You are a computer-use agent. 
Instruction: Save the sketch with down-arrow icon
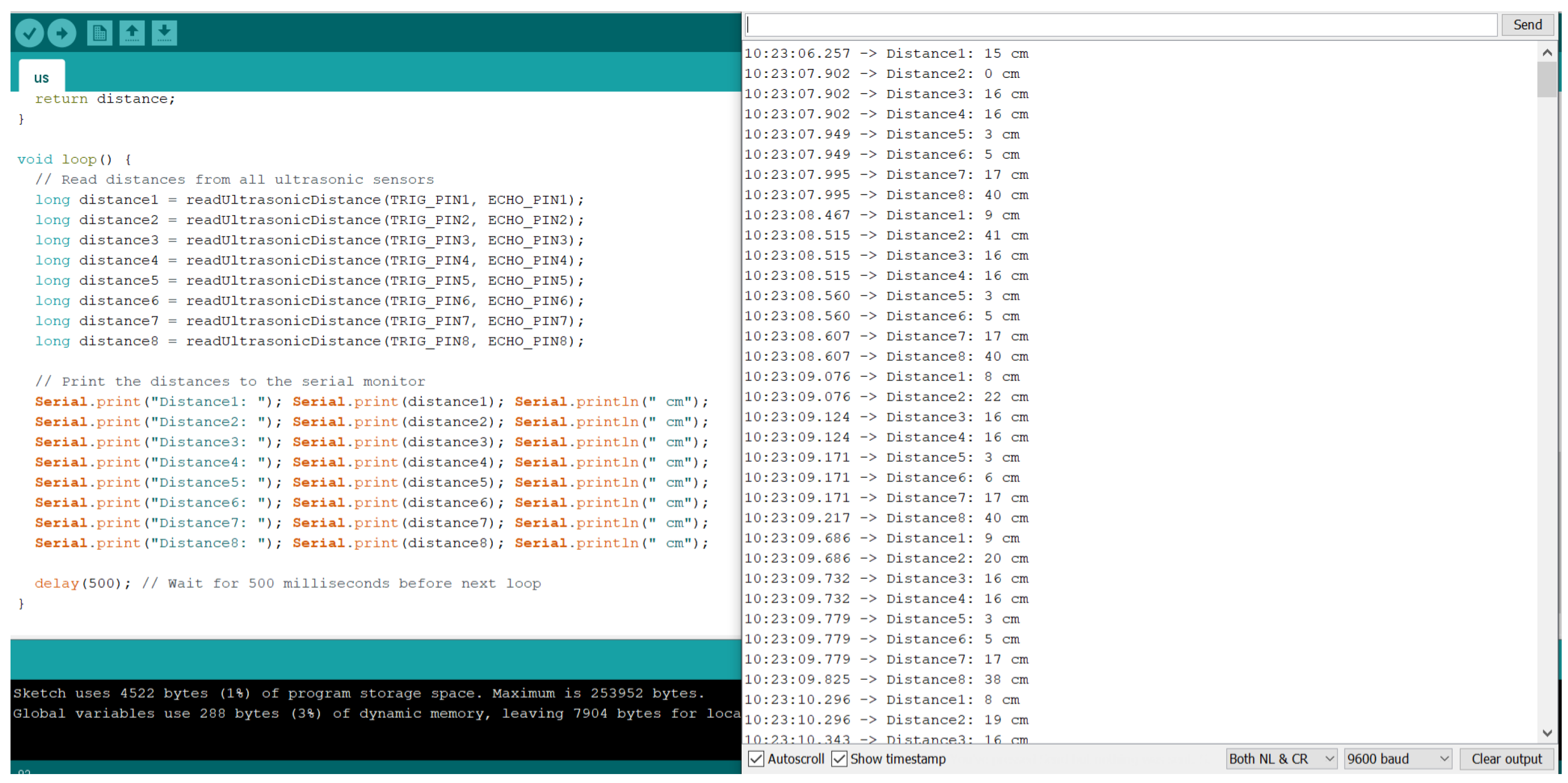click(x=164, y=33)
